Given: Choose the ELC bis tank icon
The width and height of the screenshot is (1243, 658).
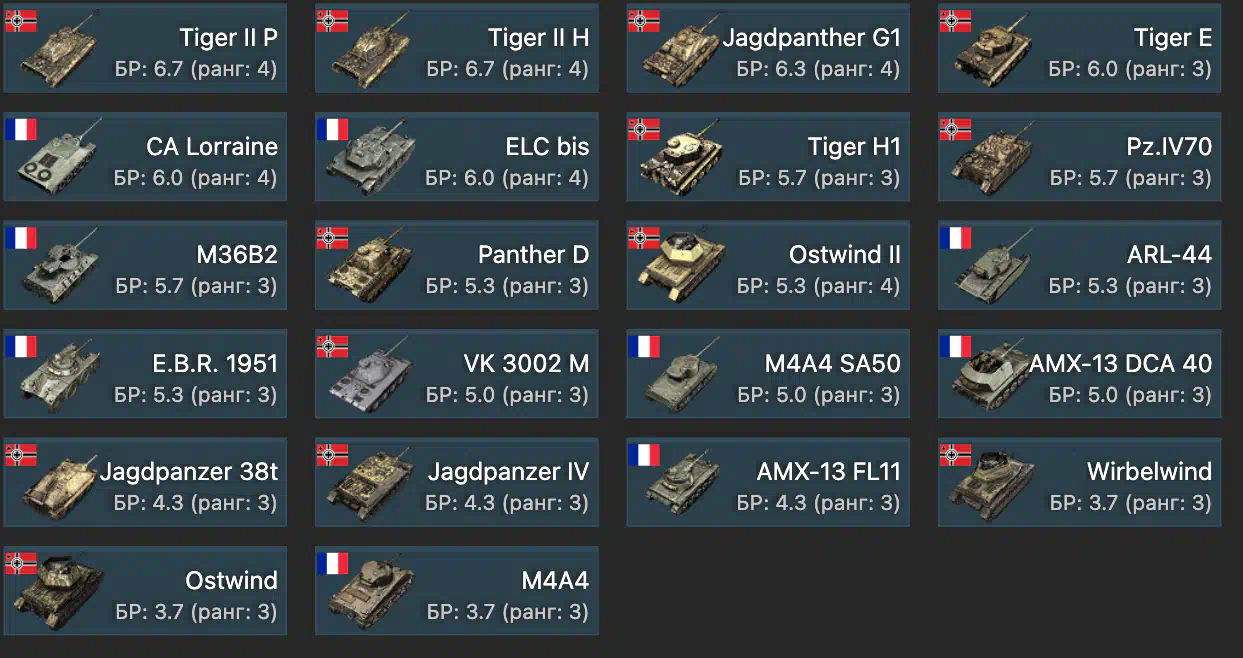Looking at the screenshot, I should pyautogui.click(x=370, y=160).
